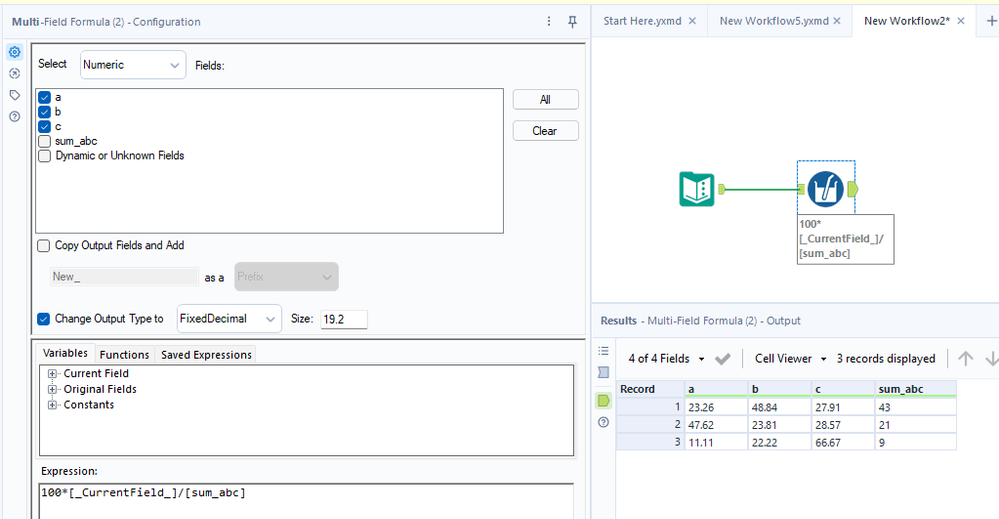Check Dynamic or Unknown Fields checkbox
The width and height of the screenshot is (999, 519).
point(44,156)
